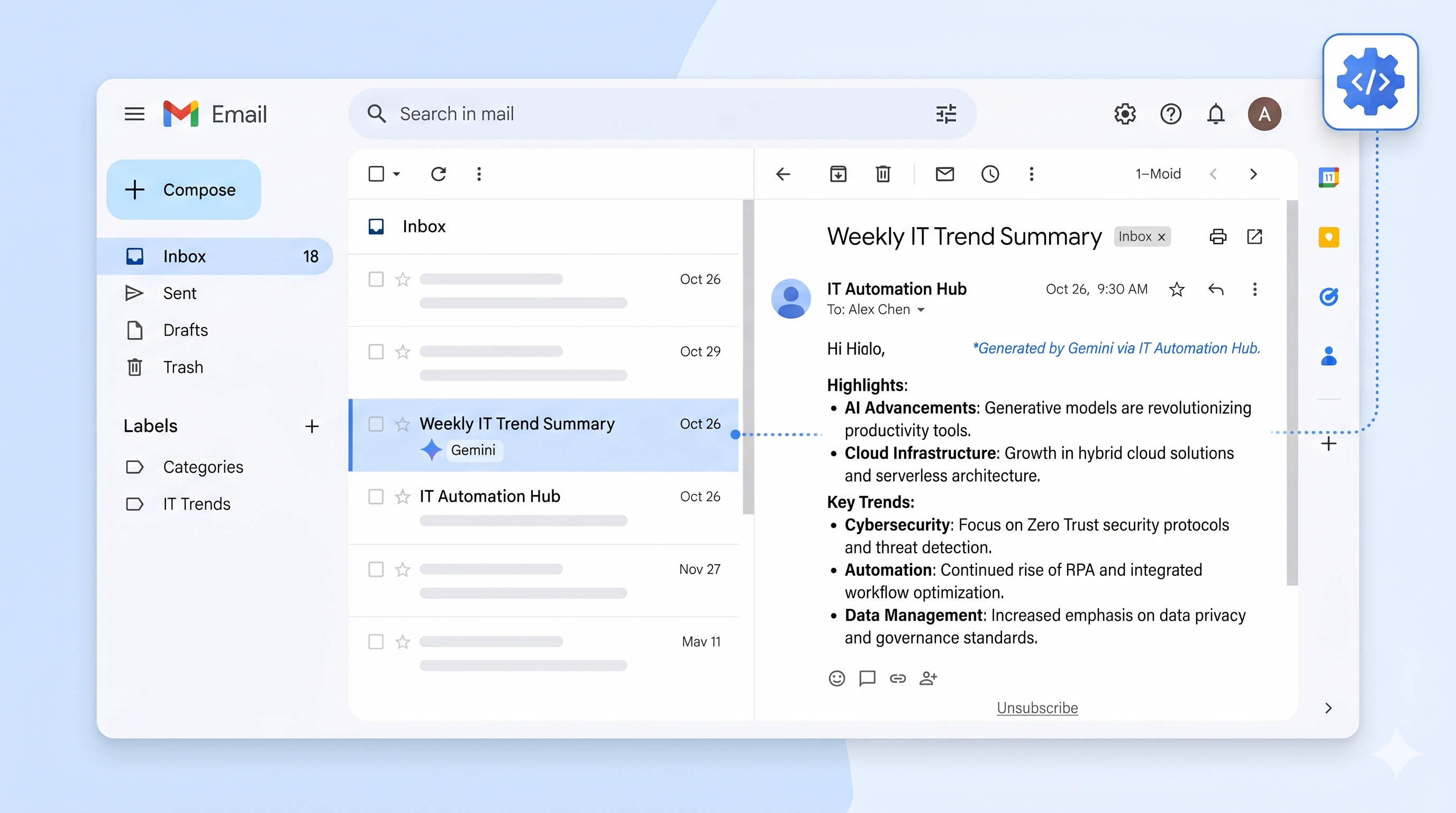The image size is (1456, 813).
Task: Open Contacts side panel icon
Action: pos(1328,356)
